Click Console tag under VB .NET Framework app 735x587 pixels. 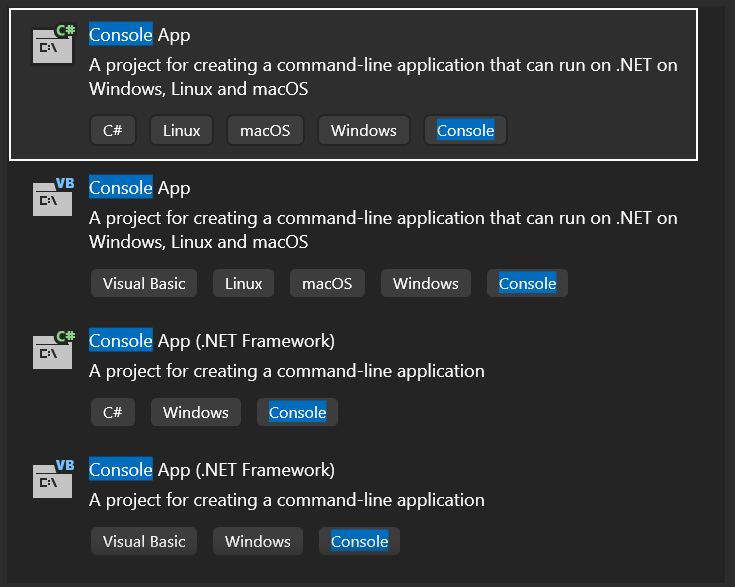(x=360, y=541)
